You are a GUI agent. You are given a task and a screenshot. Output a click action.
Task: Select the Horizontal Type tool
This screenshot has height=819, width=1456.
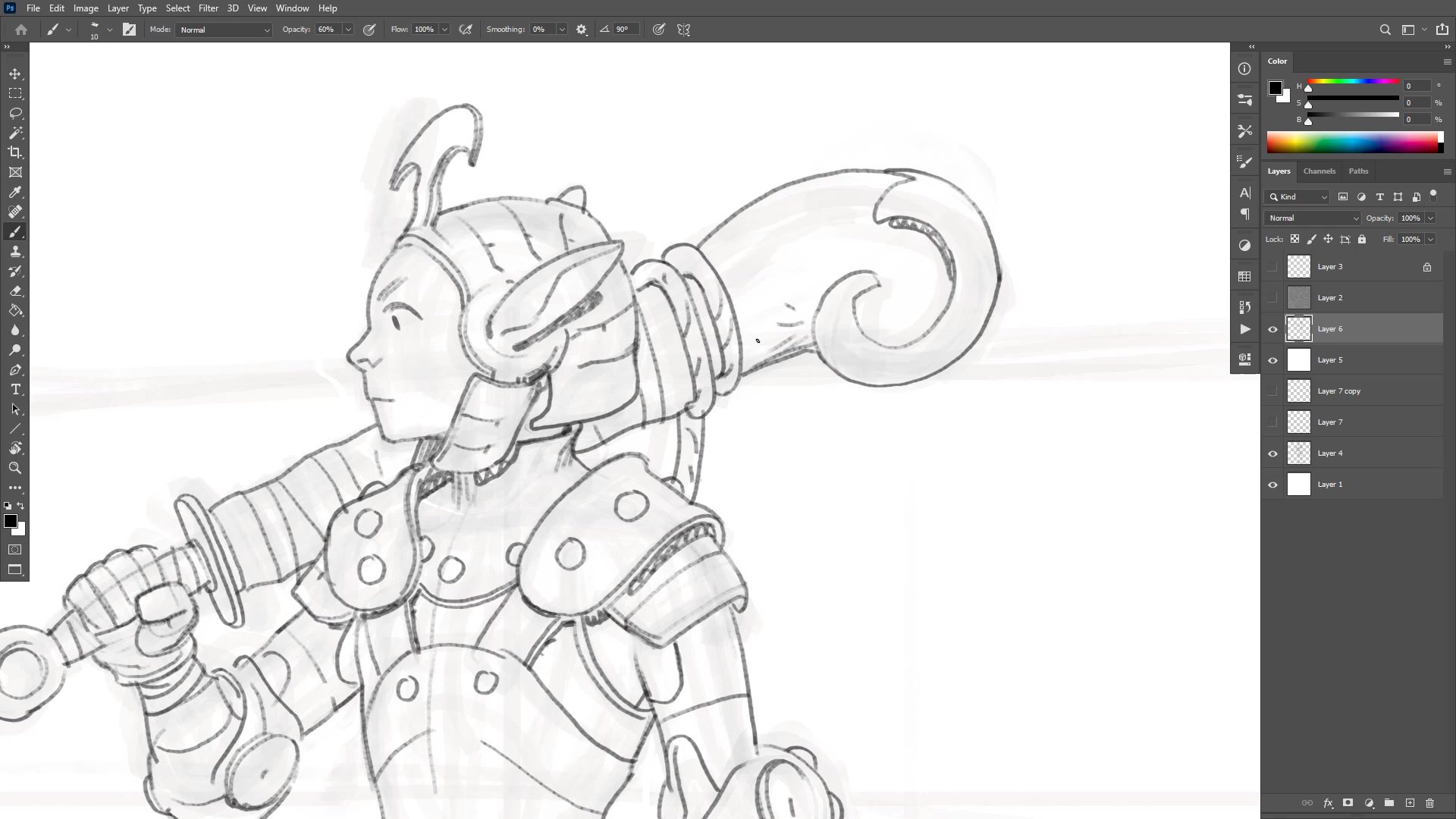tap(15, 390)
